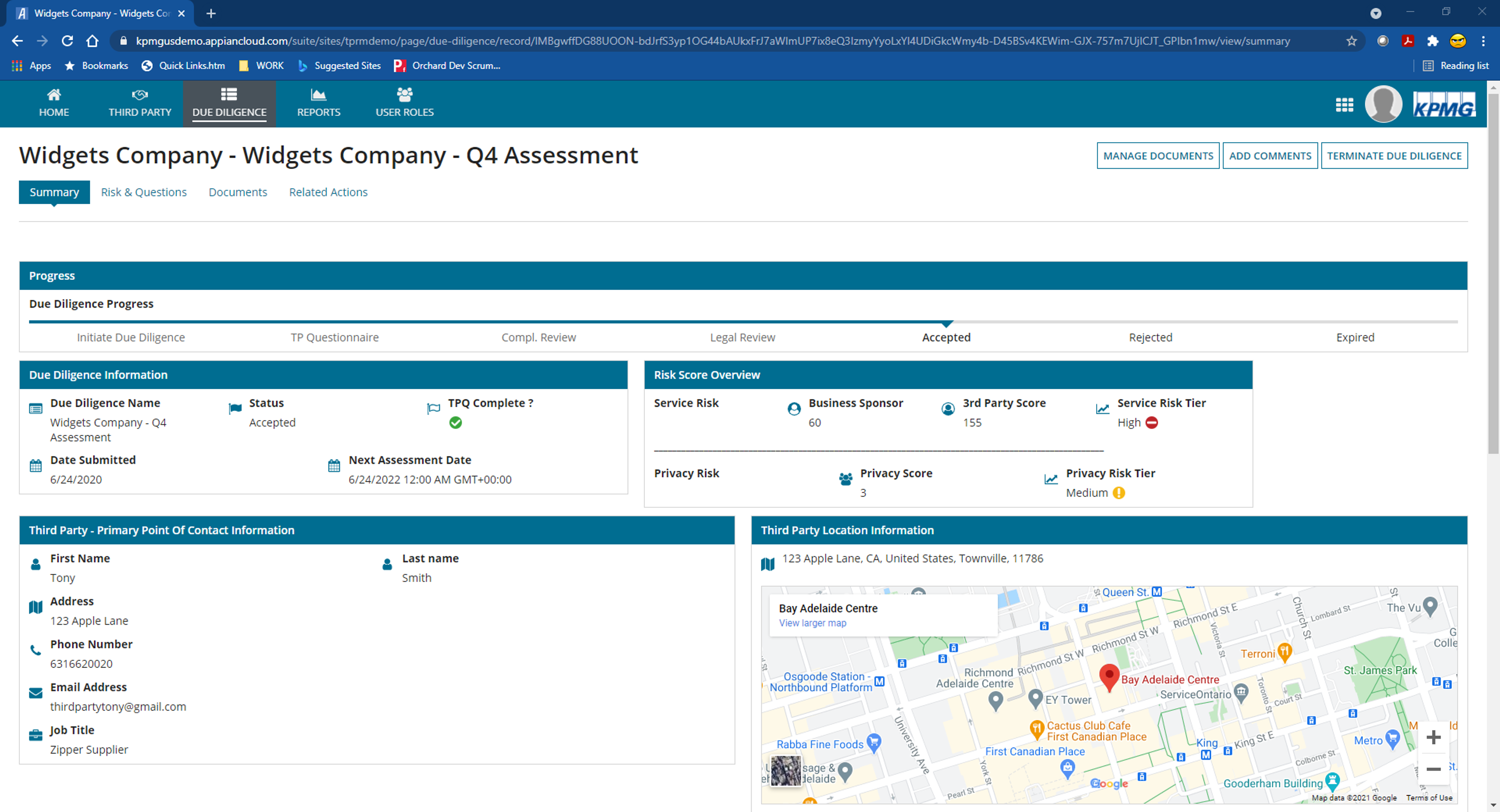Click the browser forward arrow
The width and height of the screenshot is (1500, 812).
pos(42,41)
